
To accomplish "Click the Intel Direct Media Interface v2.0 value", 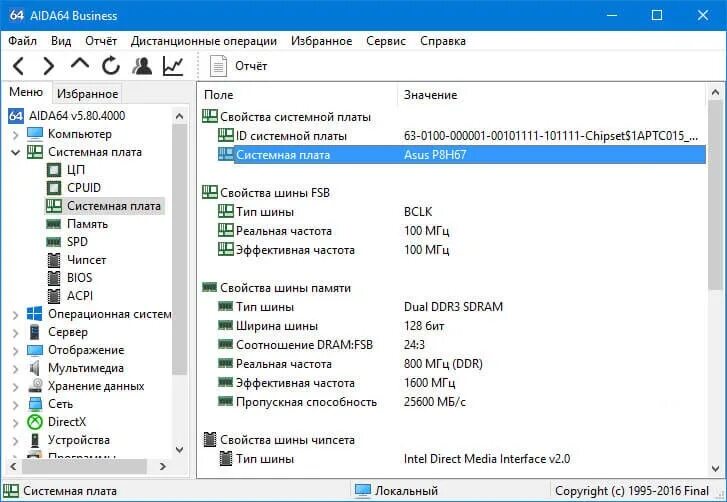I will [x=487, y=459].
